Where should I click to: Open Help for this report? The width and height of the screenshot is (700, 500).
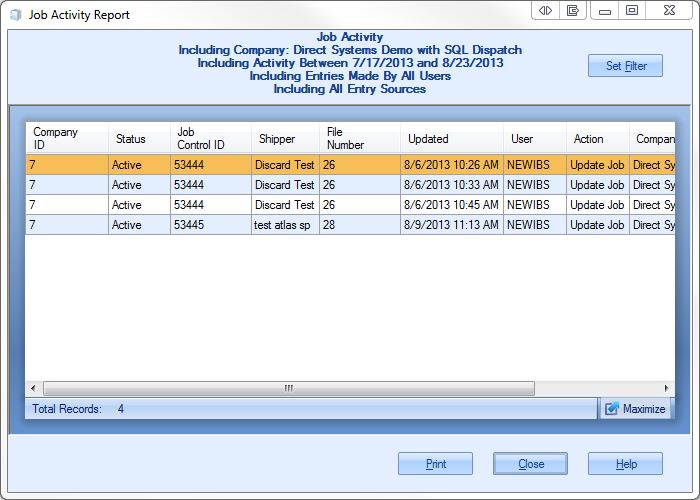click(x=626, y=464)
